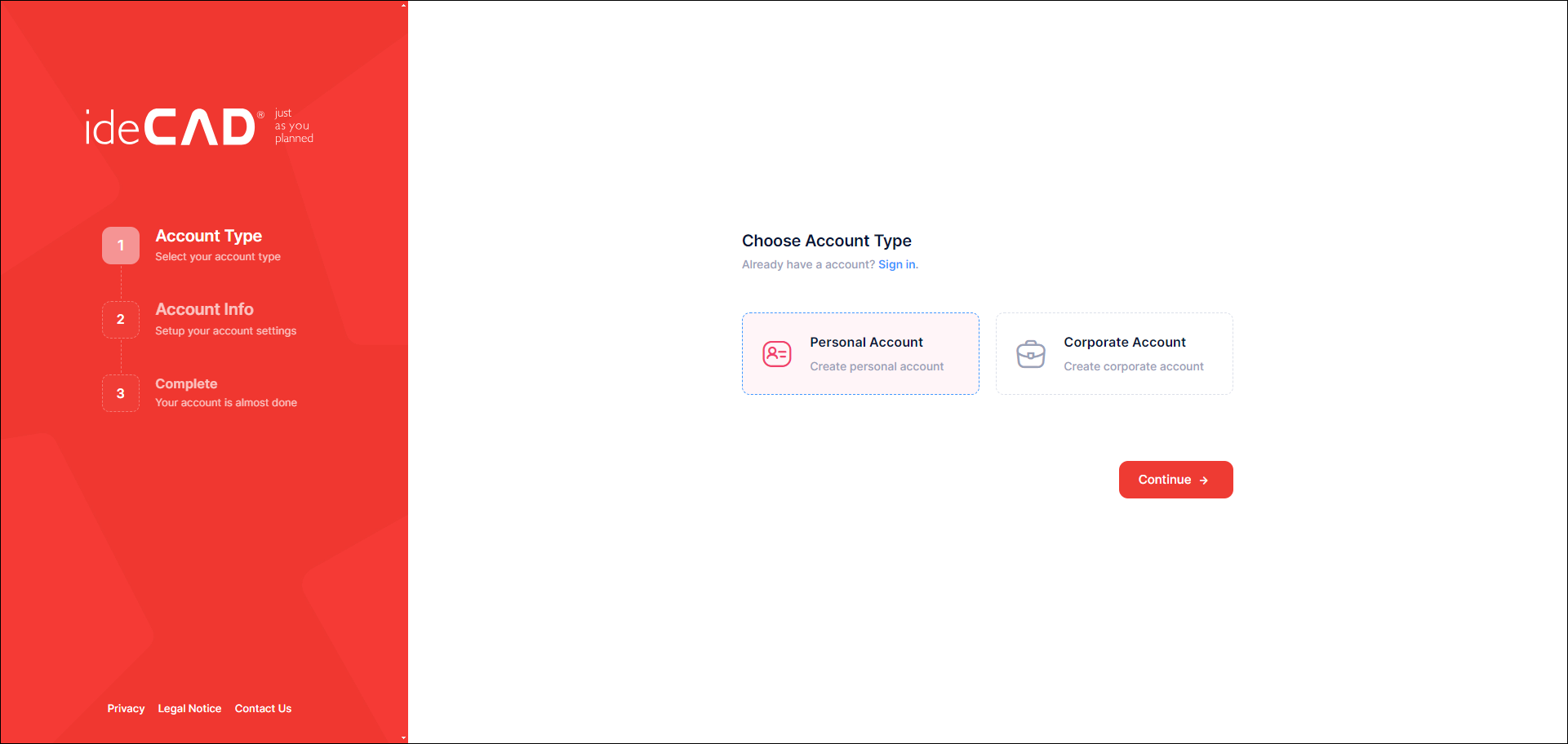This screenshot has height=744, width=1568.
Task: Click the step 2 number badge
Action: click(121, 320)
